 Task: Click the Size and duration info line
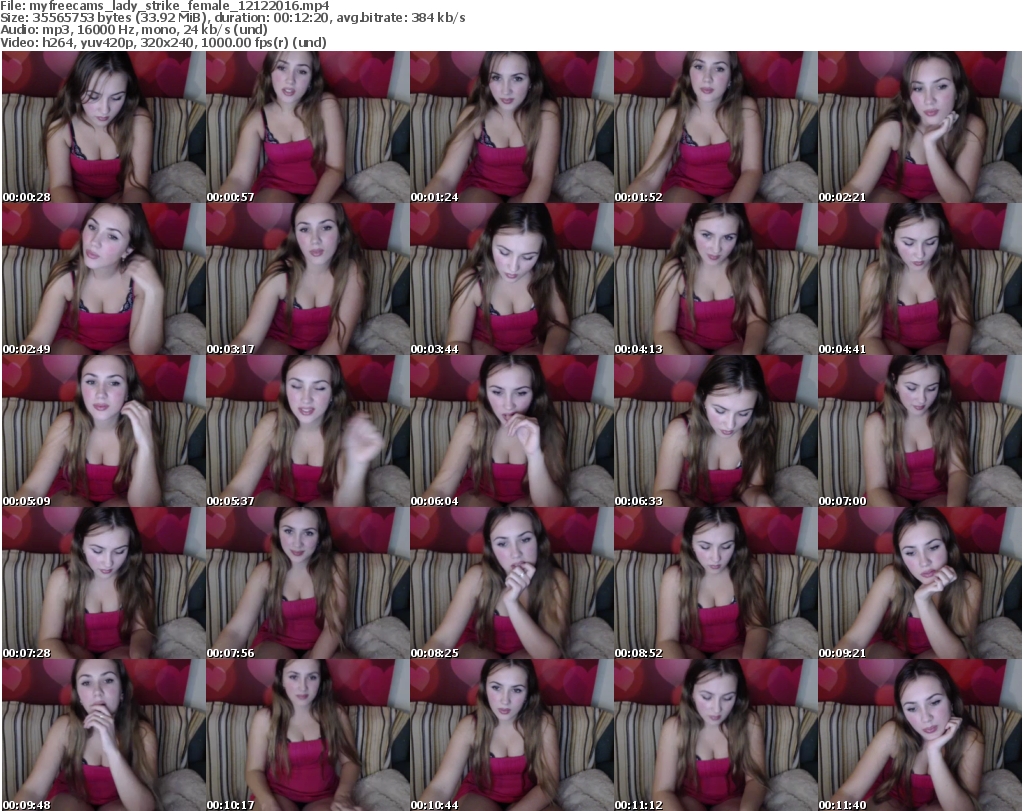pyautogui.click(x=232, y=18)
